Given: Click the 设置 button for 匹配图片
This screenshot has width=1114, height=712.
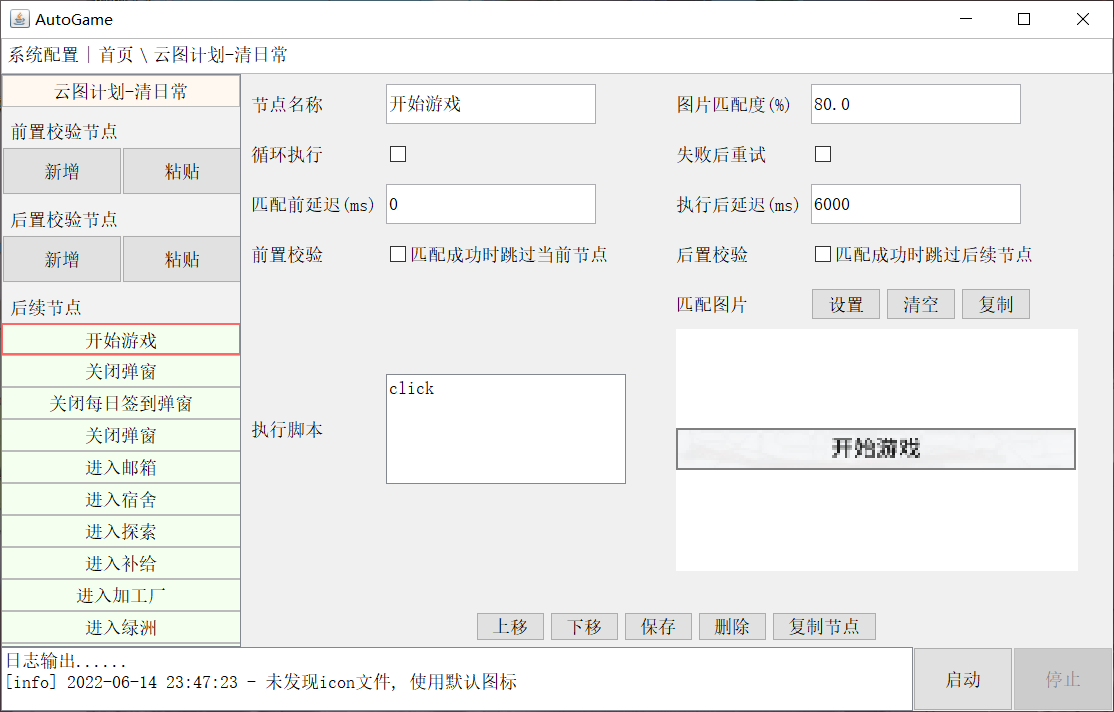Looking at the screenshot, I should [x=846, y=305].
